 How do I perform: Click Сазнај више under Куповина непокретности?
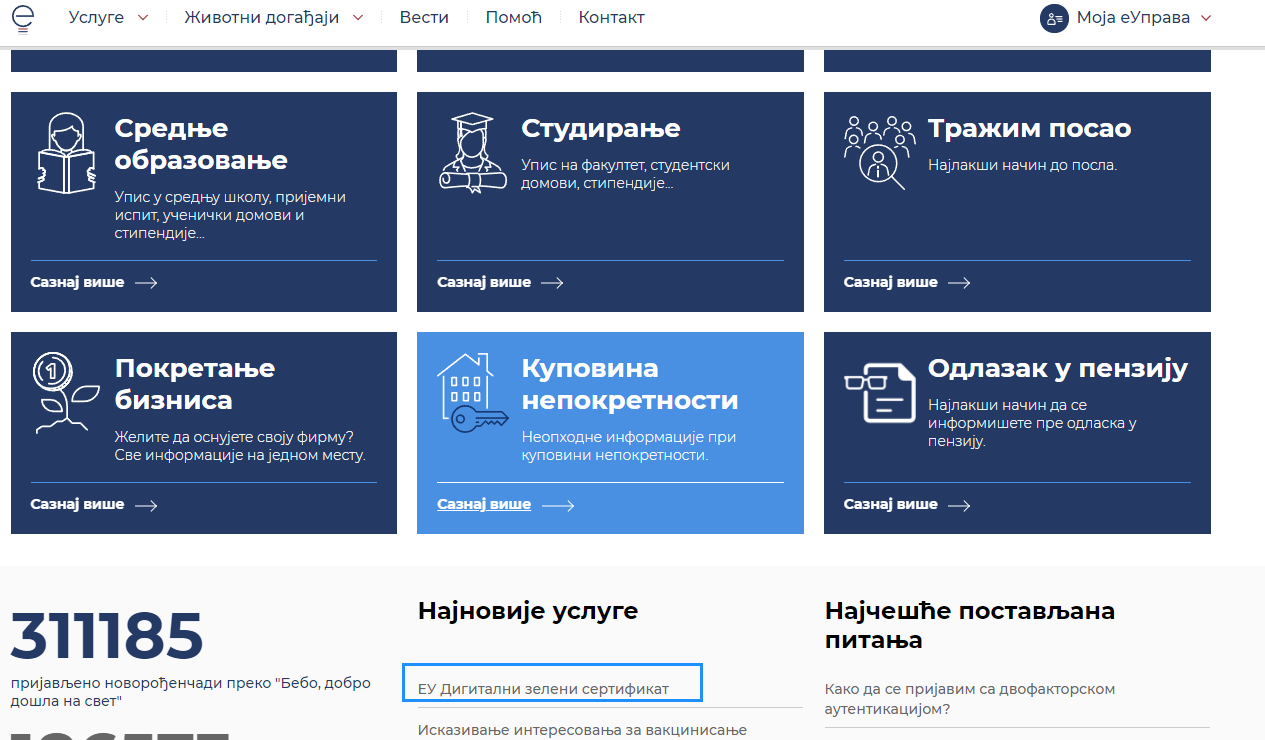[484, 505]
